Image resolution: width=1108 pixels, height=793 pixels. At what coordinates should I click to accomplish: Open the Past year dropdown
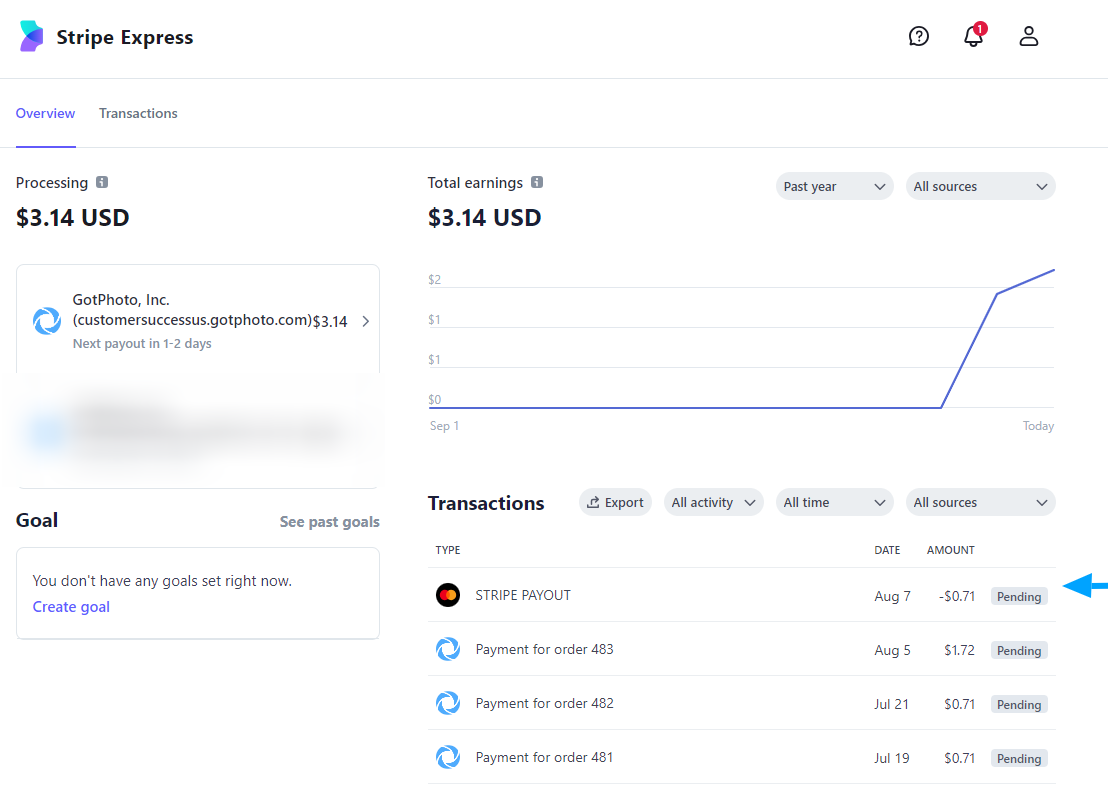coord(835,187)
